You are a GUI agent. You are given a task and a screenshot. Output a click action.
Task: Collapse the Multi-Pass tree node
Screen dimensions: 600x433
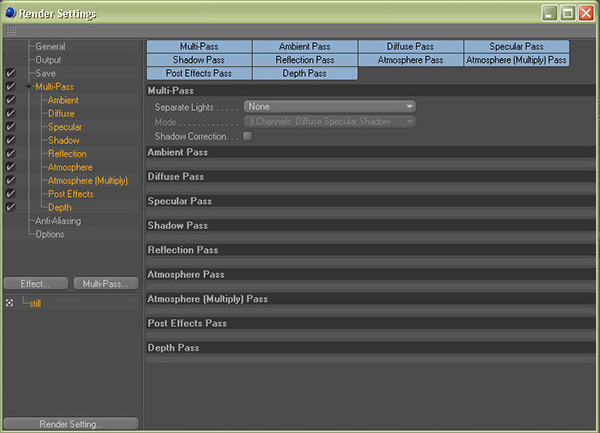[29, 88]
